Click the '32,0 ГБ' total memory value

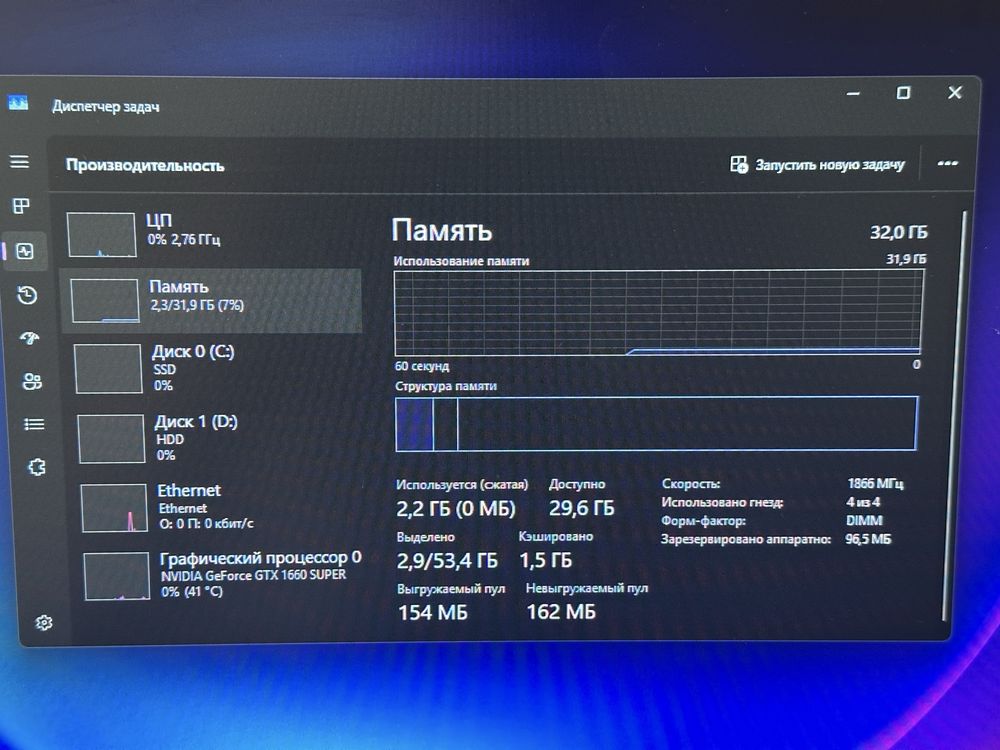[x=899, y=232]
